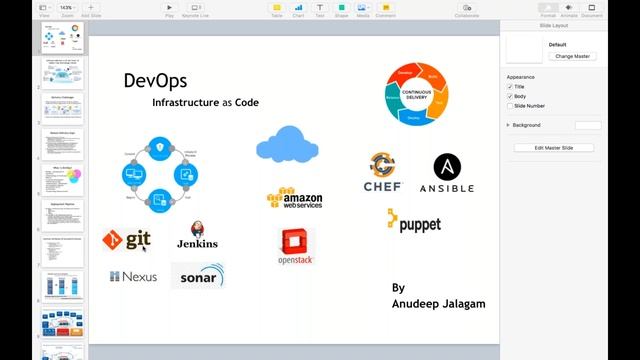This screenshot has height=360, width=640.
Task: Select the blue circular workflow diagram image
Action: click(x=160, y=175)
